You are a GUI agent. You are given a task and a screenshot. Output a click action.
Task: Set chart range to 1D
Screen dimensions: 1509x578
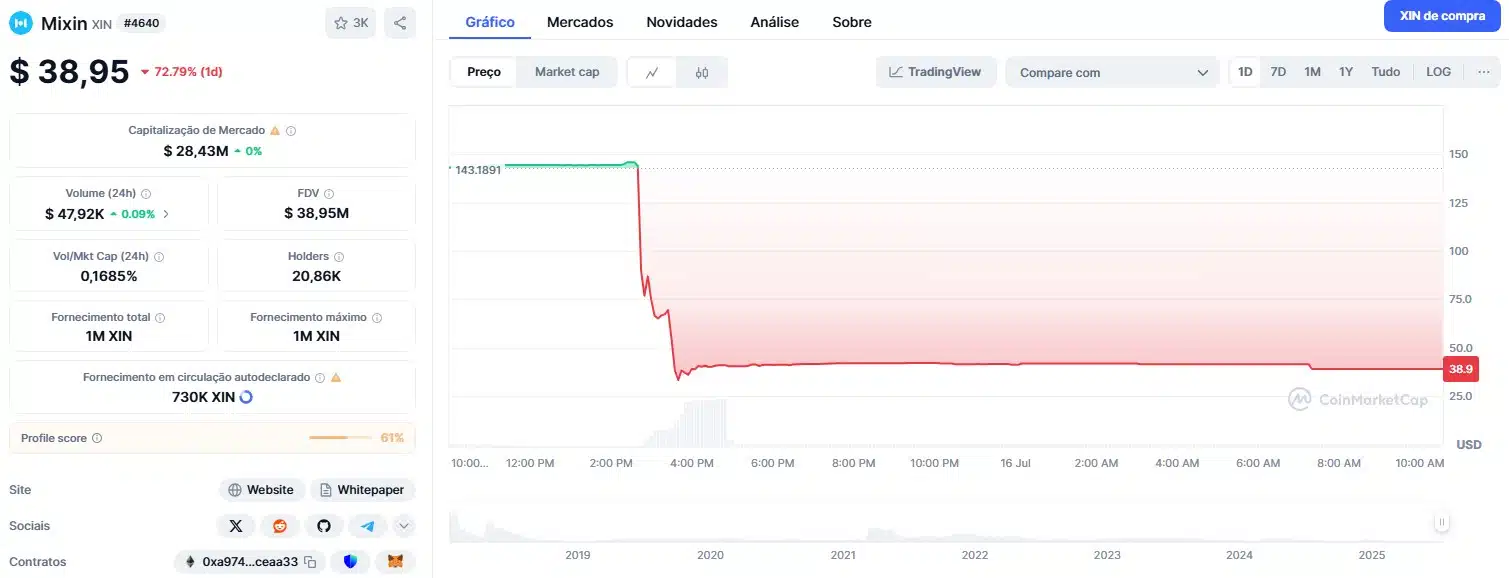[1245, 72]
